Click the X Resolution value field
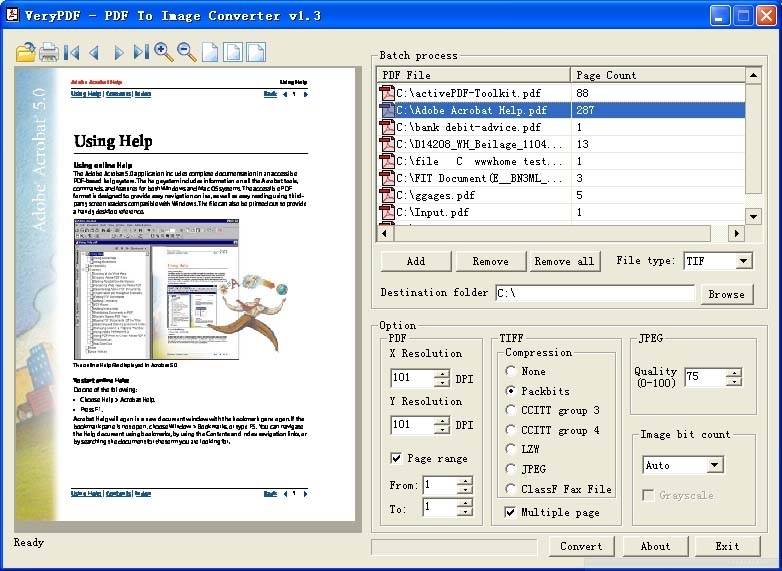Viewport: 782px width, 571px height. (412, 378)
